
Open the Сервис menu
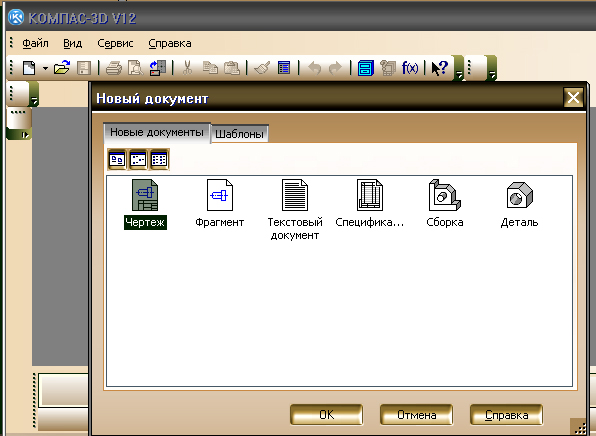[x=115, y=43]
